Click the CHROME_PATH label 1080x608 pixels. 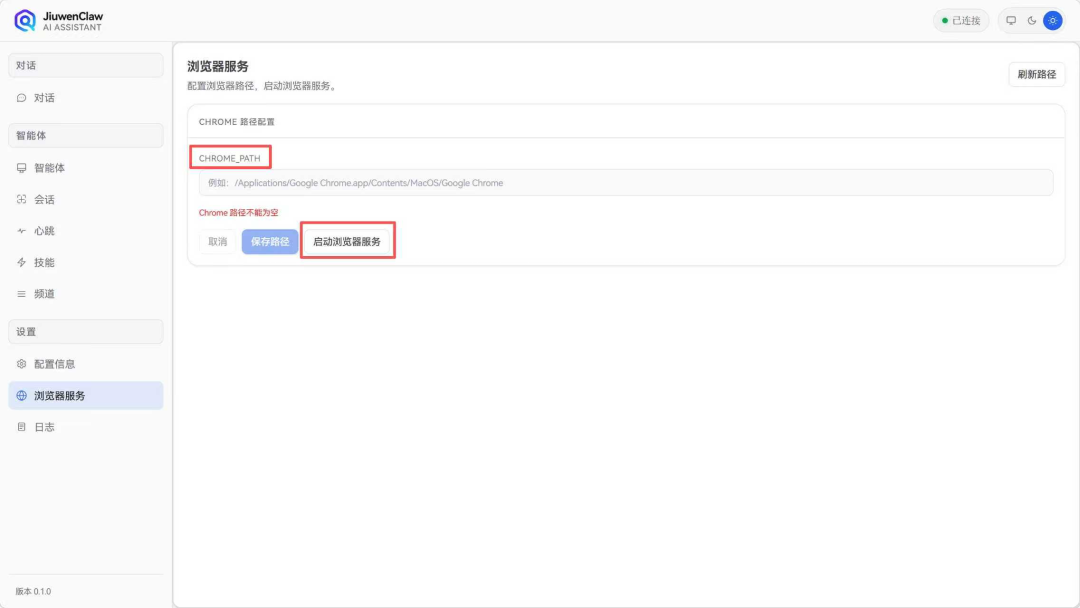[x=229, y=158]
